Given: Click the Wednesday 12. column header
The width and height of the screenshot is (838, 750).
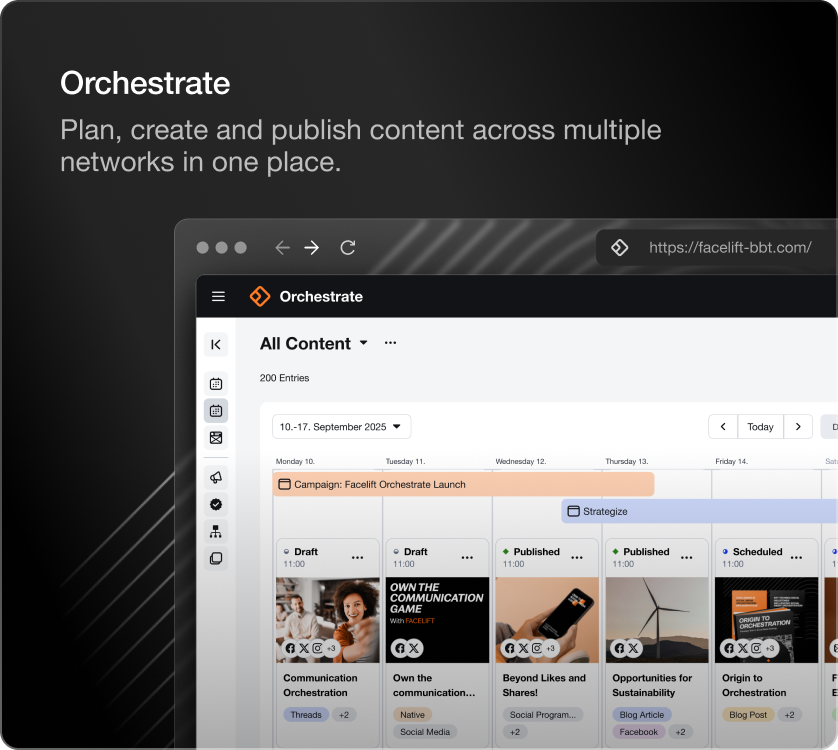Looking at the screenshot, I should coord(521,461).
